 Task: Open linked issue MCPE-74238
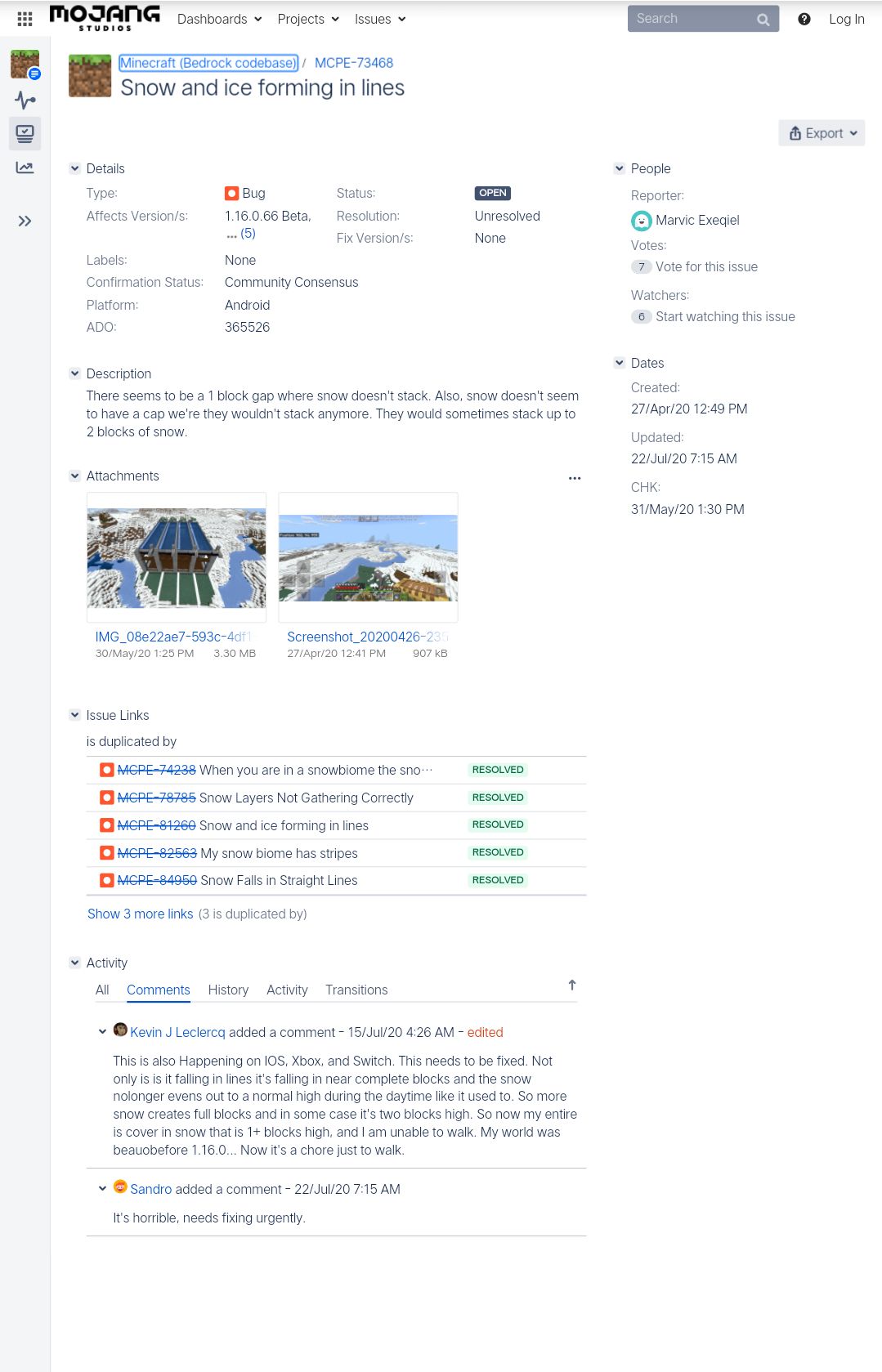pyautogui.click(x=157, y=770)
